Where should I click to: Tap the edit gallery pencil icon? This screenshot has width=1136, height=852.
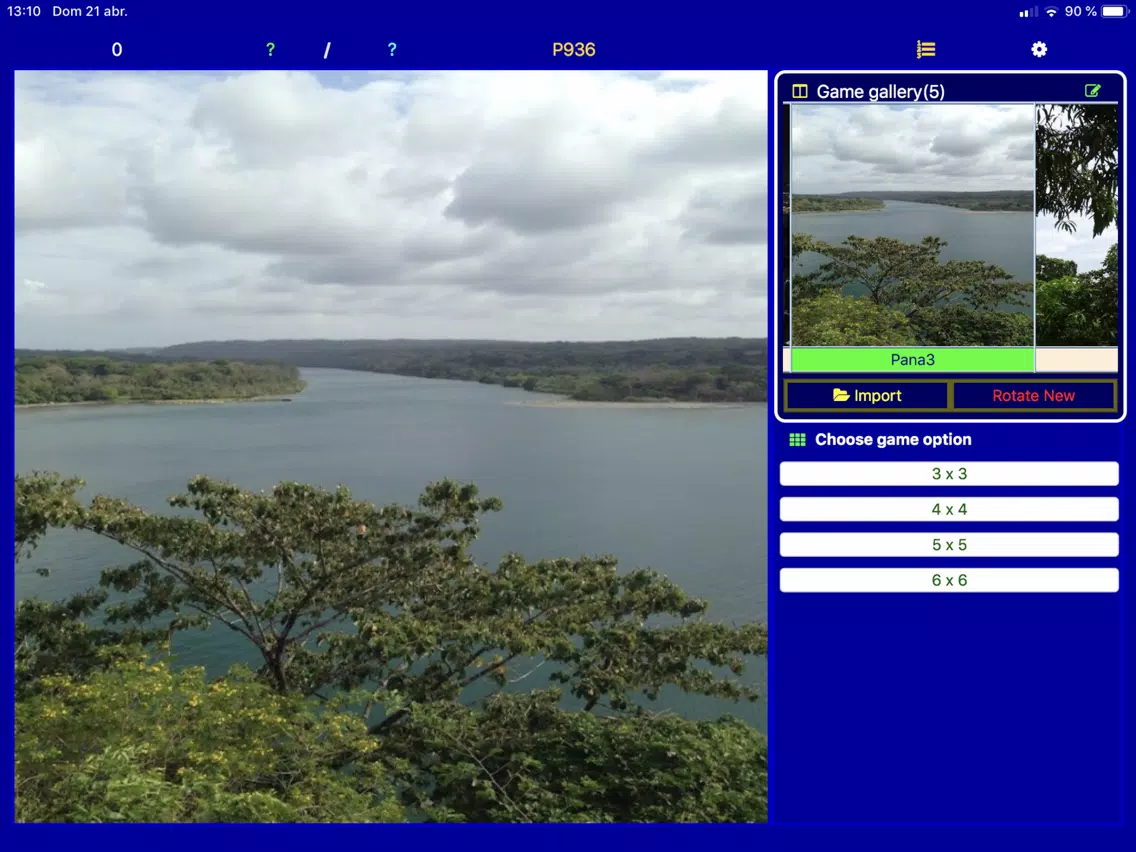[1093, 91]
